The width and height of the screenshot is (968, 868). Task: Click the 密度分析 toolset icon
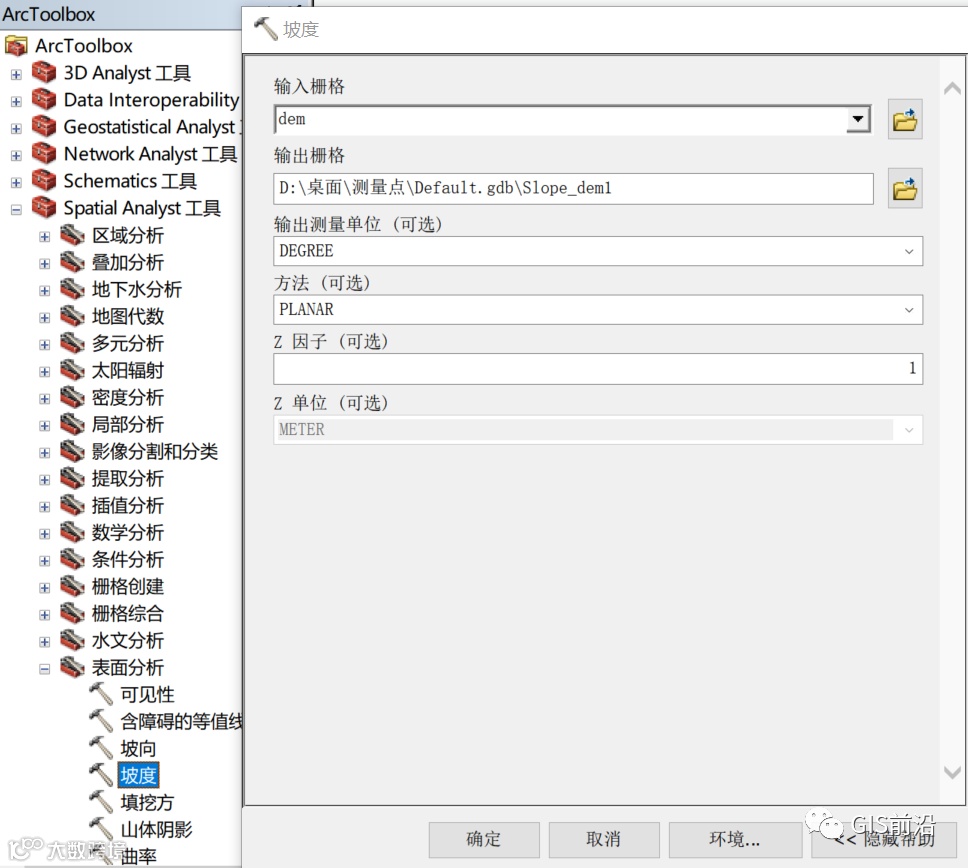pos(72,398)
